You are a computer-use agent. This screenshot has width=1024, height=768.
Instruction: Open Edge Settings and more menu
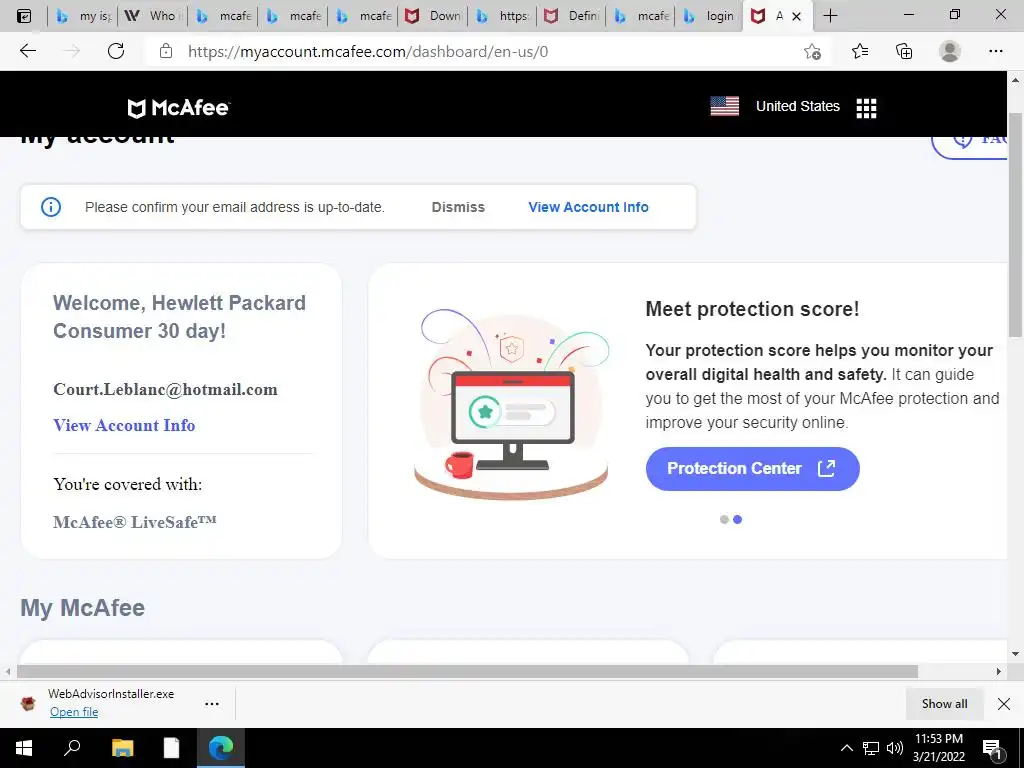[995, 51]
